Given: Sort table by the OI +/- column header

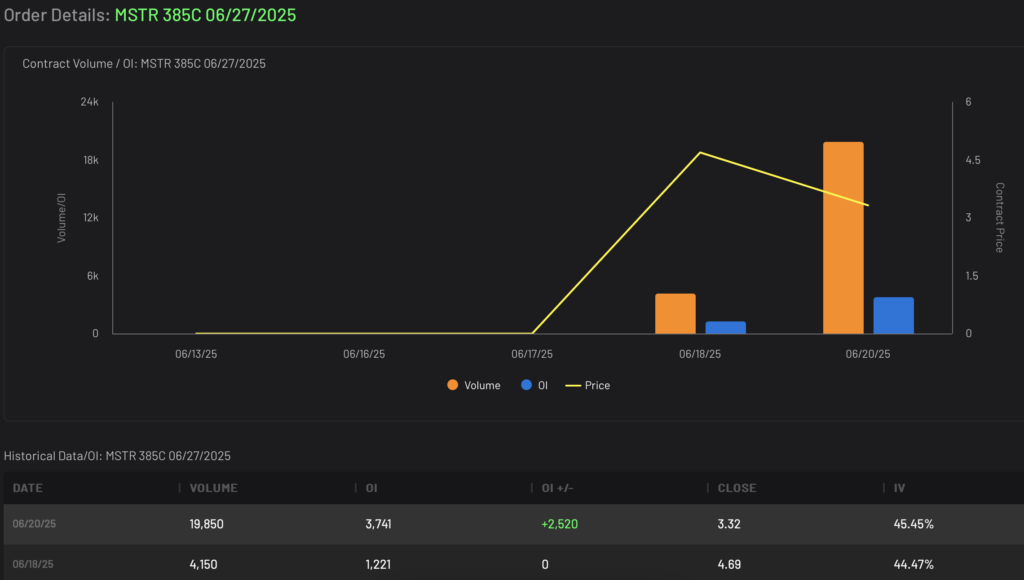Looking at the screenshot, I should coord(557,488).
